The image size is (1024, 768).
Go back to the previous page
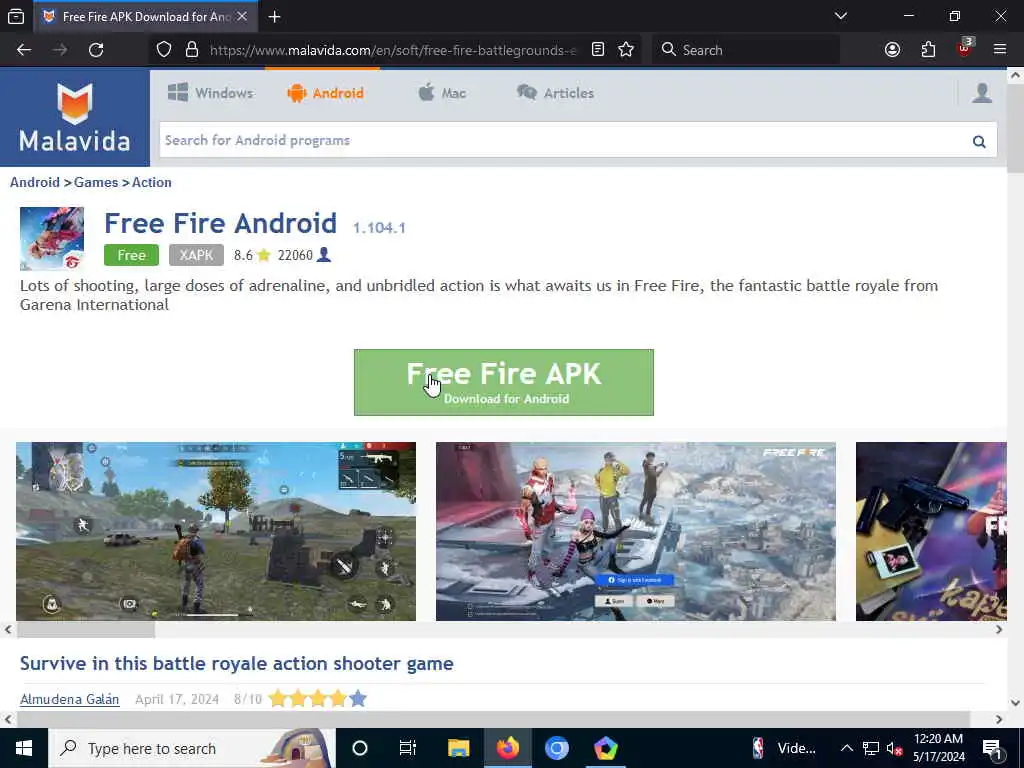[24, 50]
